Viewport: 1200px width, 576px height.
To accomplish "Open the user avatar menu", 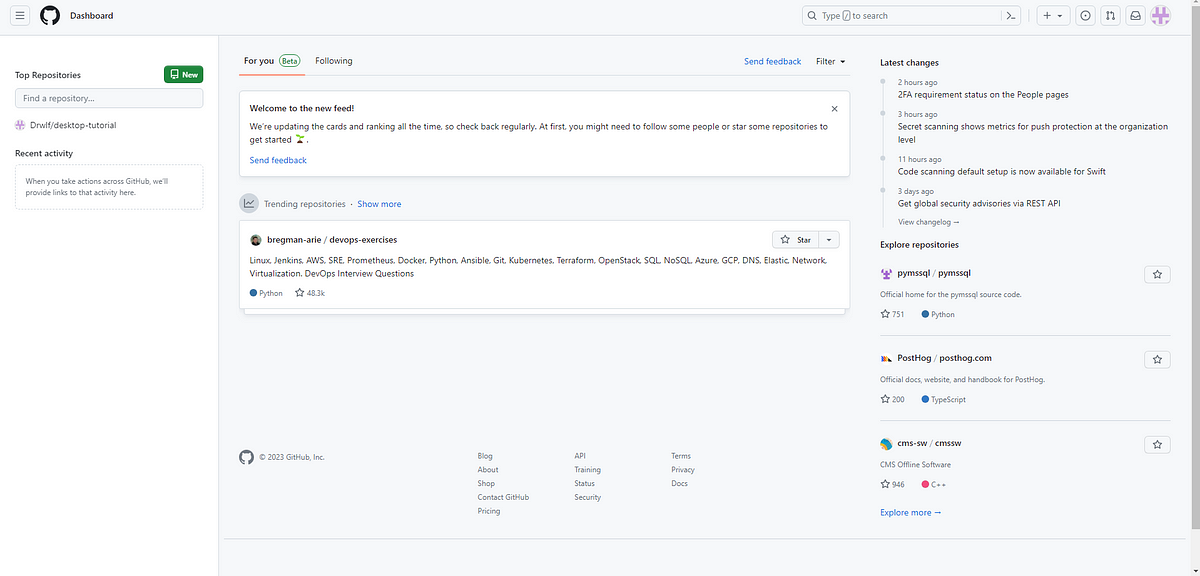I will 1160,16.
